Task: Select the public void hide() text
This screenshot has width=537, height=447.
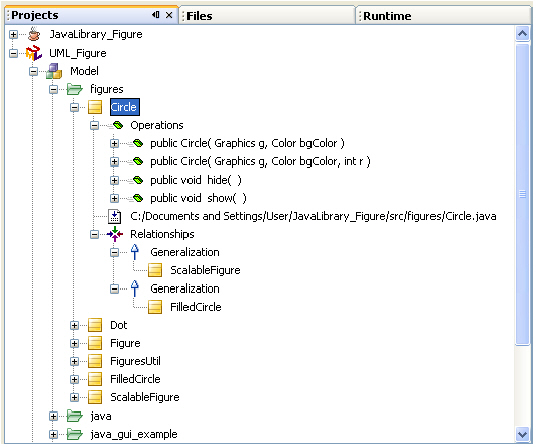Action: coord(196,180)
